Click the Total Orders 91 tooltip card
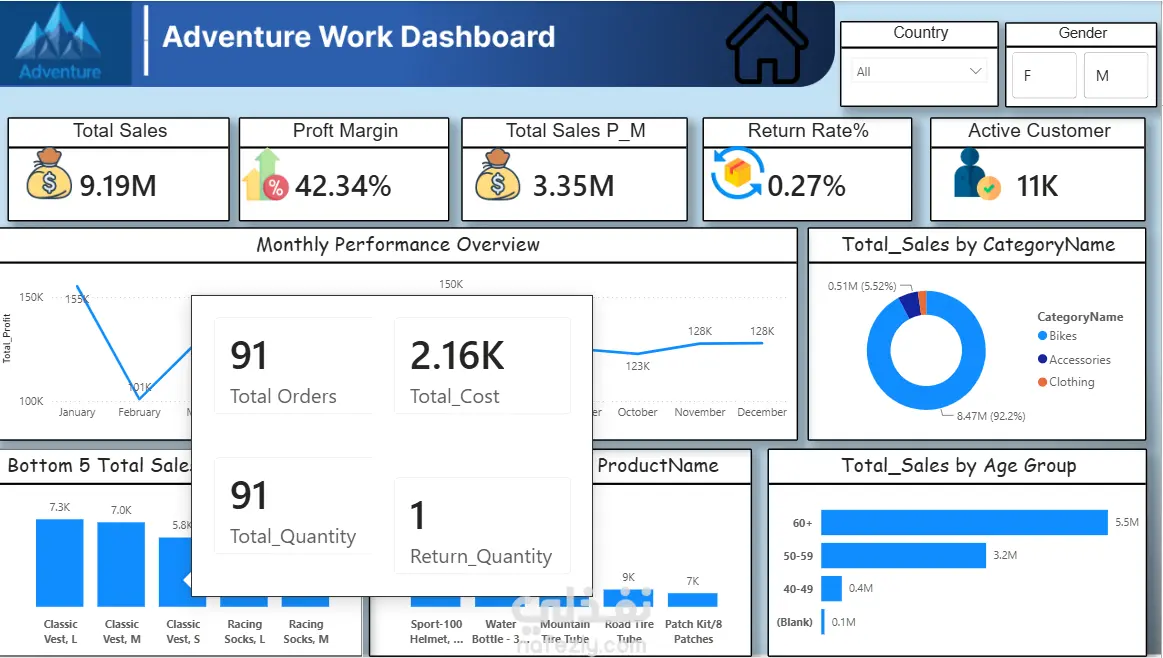This screenshot has width=1163, height=658. pos(293,366)
